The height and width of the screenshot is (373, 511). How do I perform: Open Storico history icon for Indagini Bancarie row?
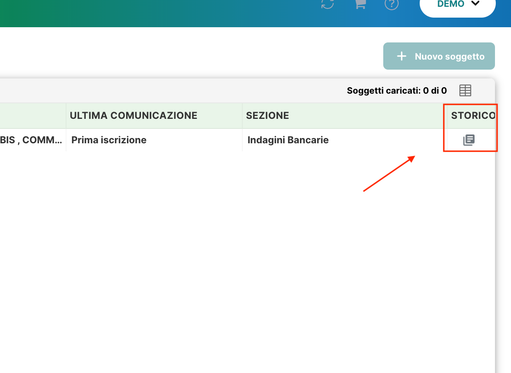click(469, 140)
